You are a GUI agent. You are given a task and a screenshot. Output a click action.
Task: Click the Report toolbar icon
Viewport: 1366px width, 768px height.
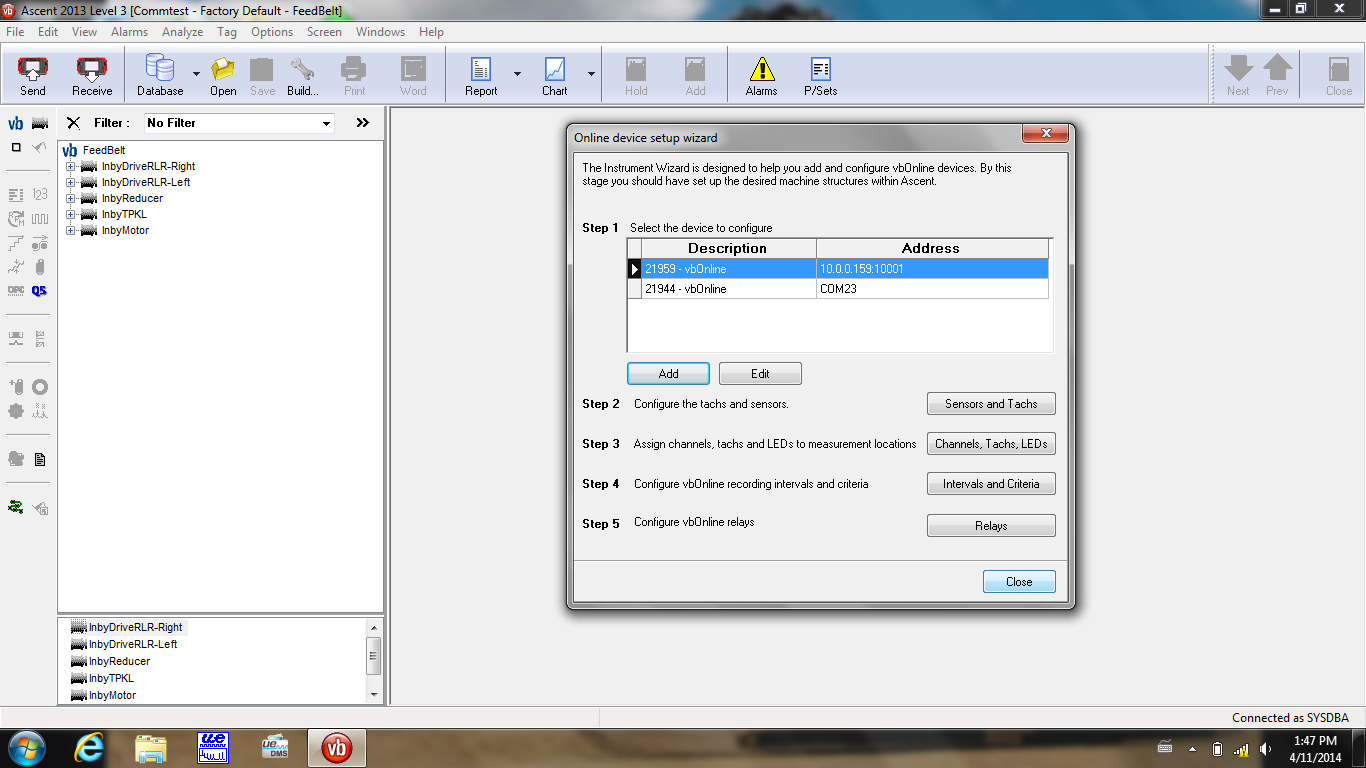481,76
